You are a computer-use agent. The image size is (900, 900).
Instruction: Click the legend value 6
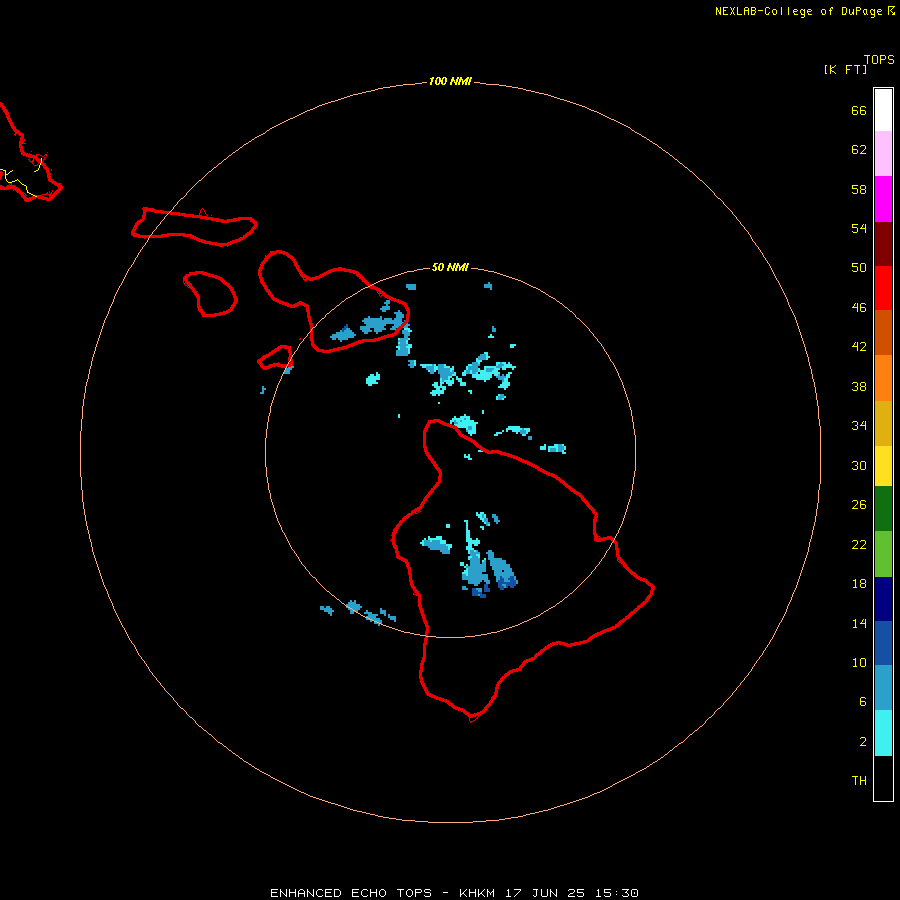pyautogui.click(x=862, y=702)
